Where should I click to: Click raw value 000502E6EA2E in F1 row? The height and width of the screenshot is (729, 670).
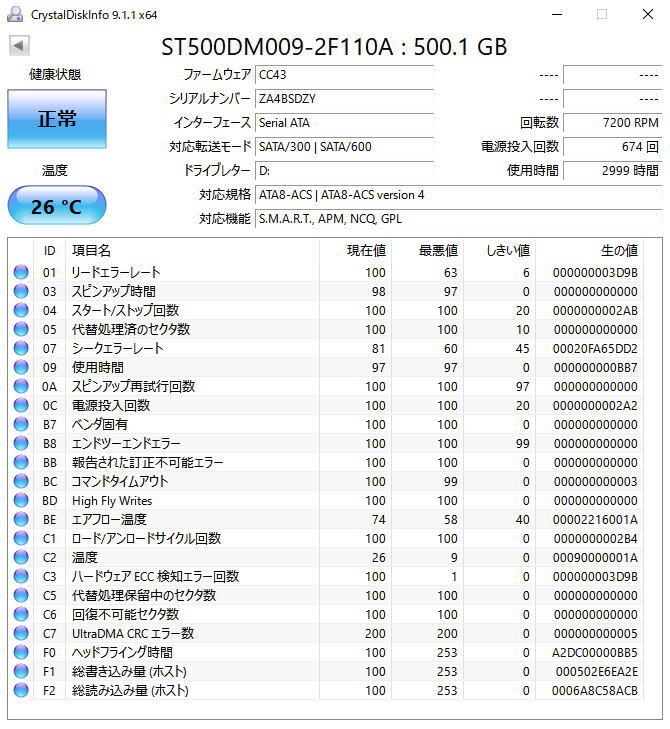click(597, 672)
